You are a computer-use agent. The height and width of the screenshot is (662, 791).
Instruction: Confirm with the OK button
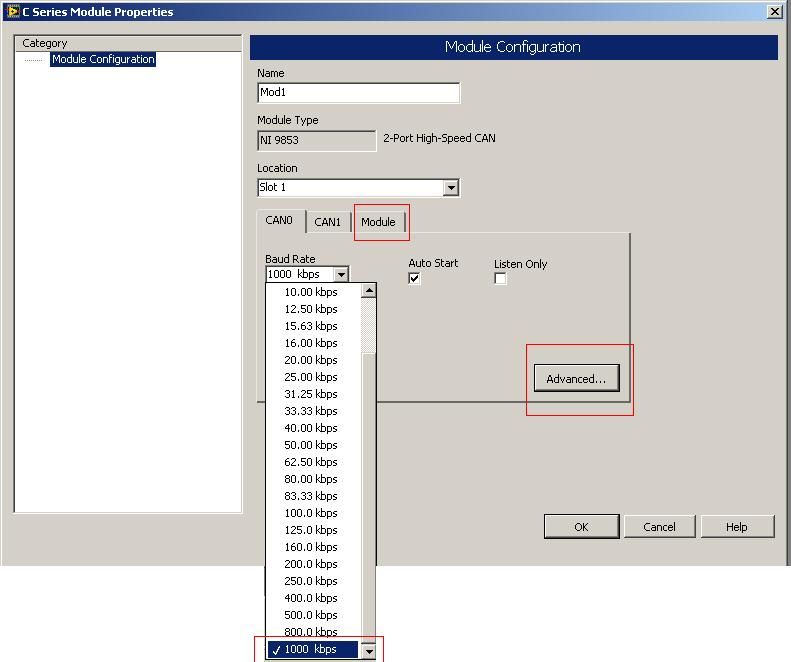tap(582, 527)
